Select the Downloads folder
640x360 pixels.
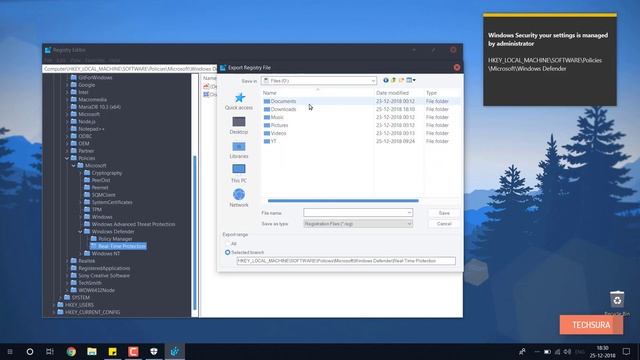click(x=280, y=109)
